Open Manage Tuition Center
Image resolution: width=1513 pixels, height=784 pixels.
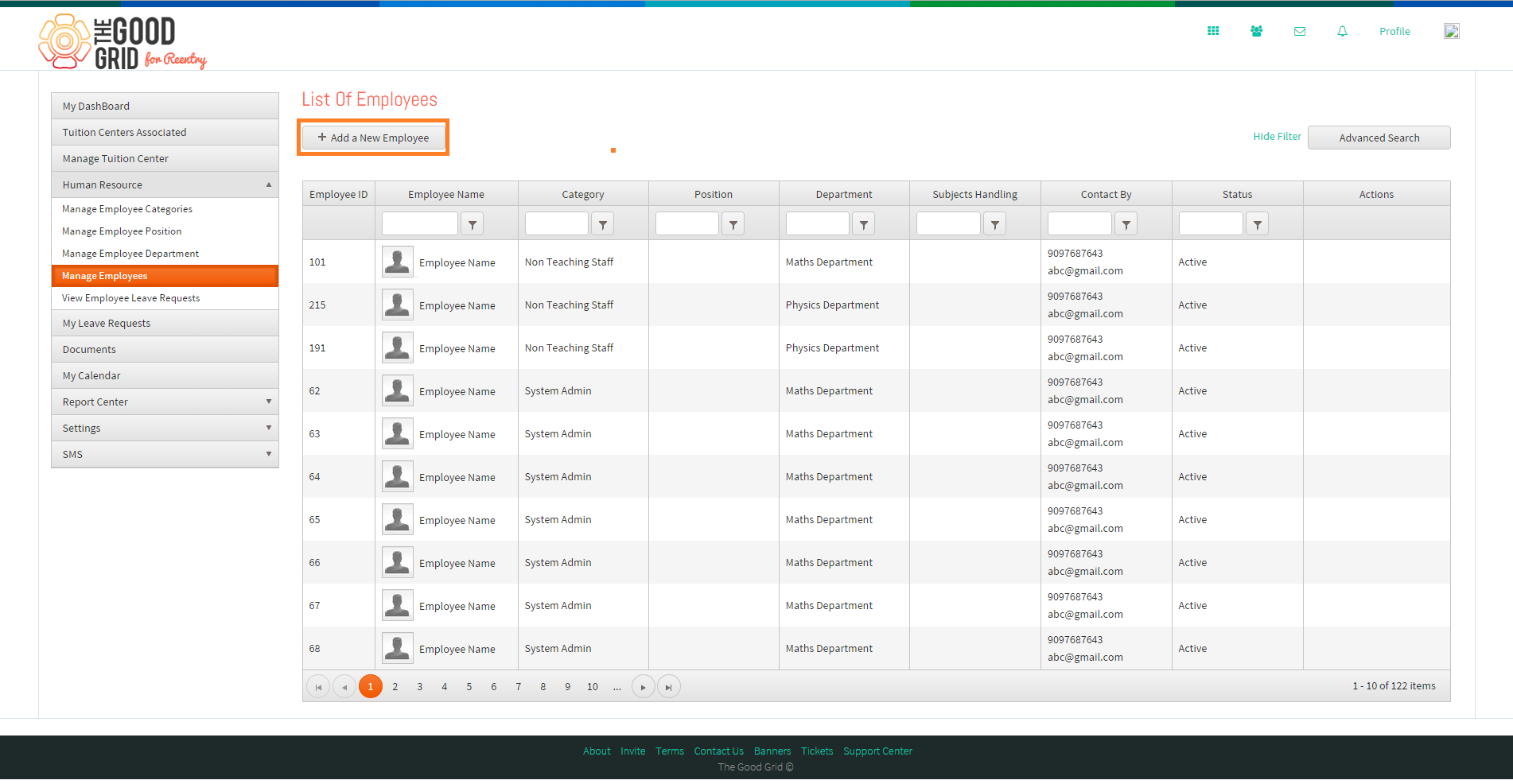coord(165,158)
